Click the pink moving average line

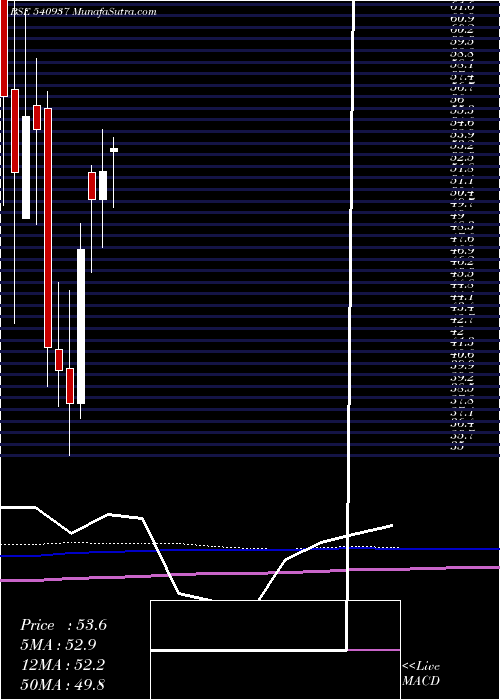[x=250, y=574]
